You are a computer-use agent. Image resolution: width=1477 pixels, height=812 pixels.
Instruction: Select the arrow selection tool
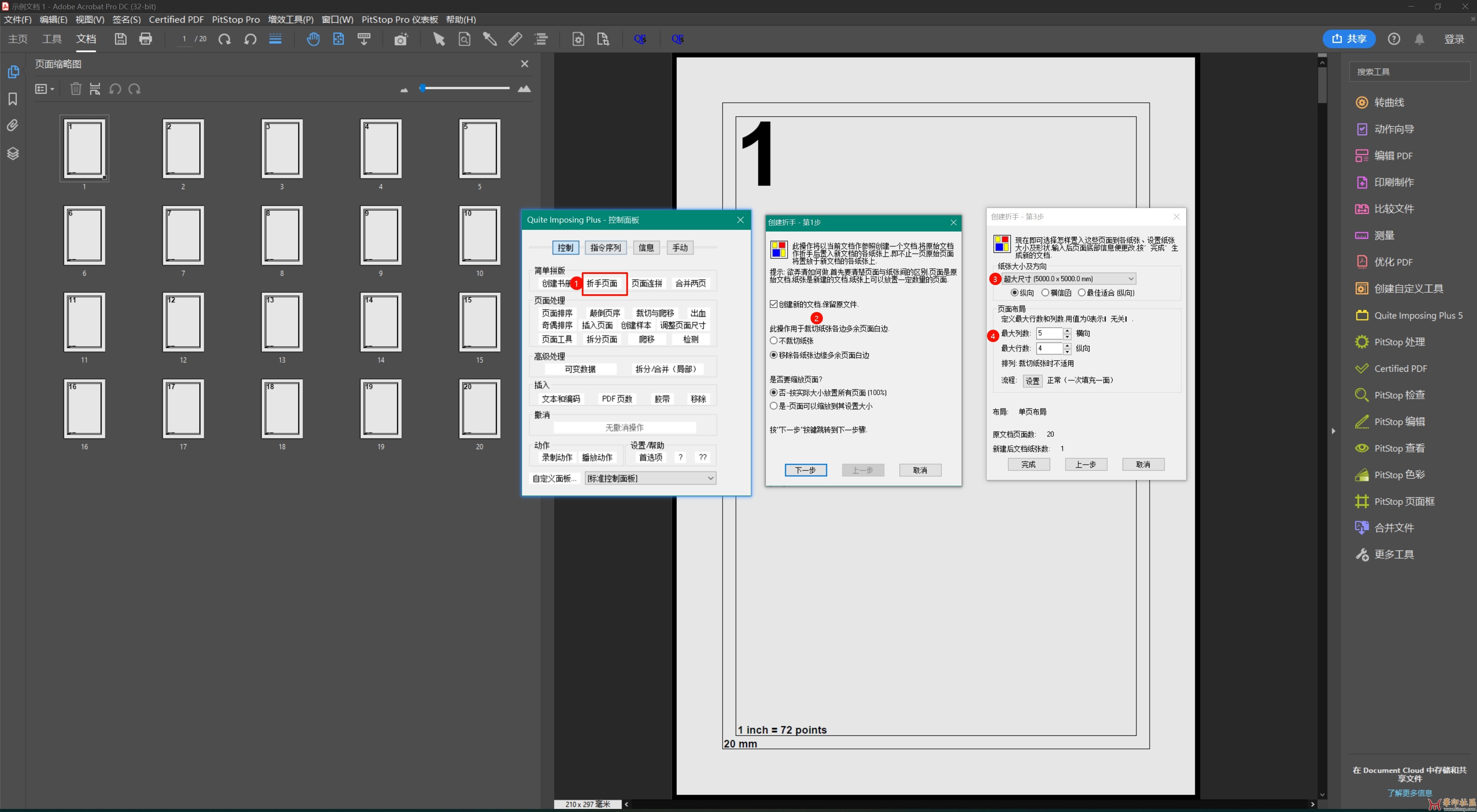click(439, 39)
